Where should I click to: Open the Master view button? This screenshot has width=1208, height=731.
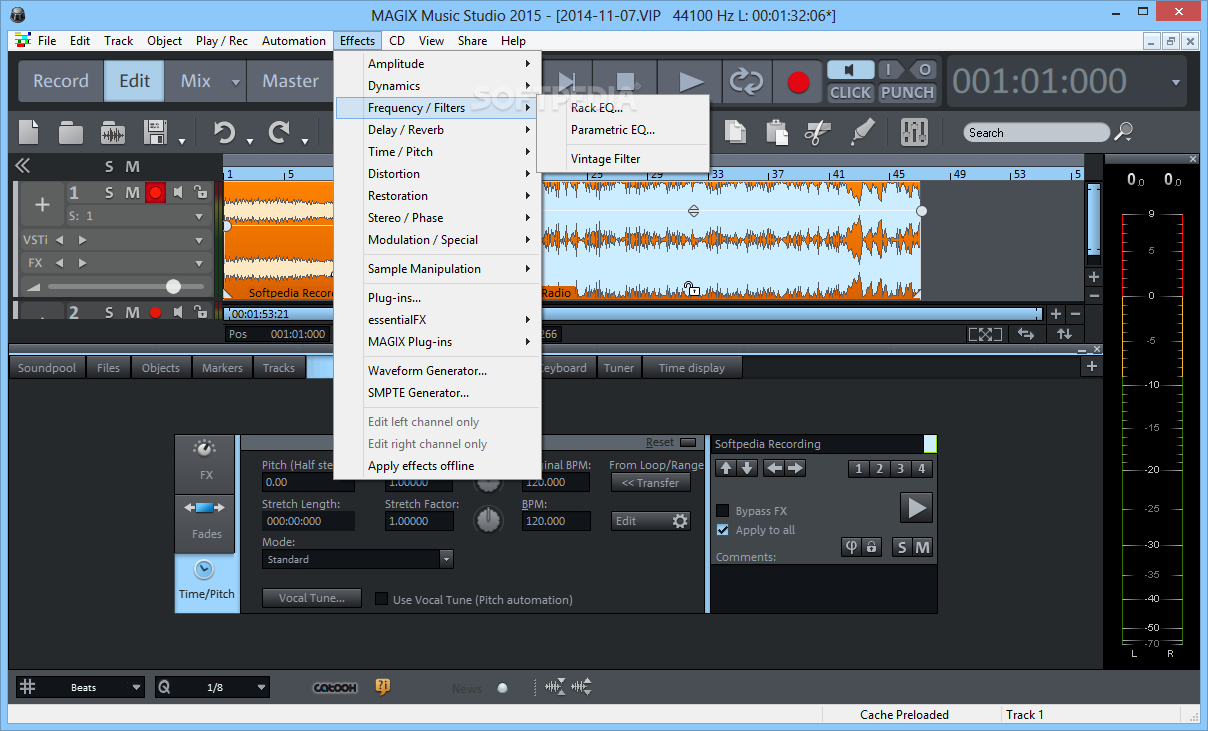coord(291,81)
